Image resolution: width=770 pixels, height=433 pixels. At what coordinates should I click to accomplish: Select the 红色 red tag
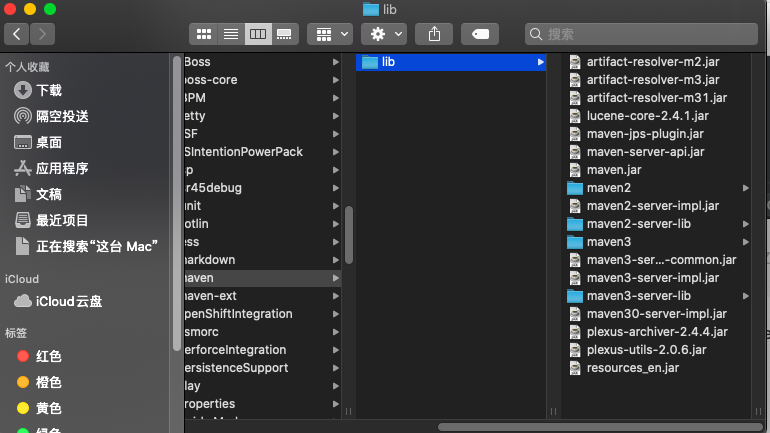click(x=39, y=356)
